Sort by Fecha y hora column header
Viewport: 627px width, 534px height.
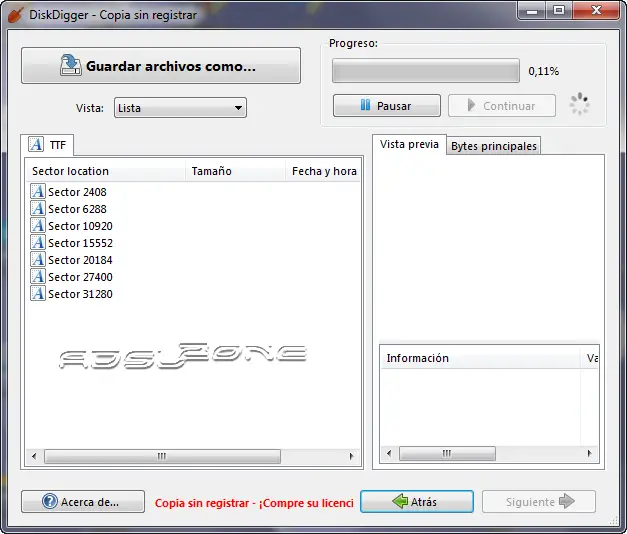pyautogui.click(x=323, y=171)
